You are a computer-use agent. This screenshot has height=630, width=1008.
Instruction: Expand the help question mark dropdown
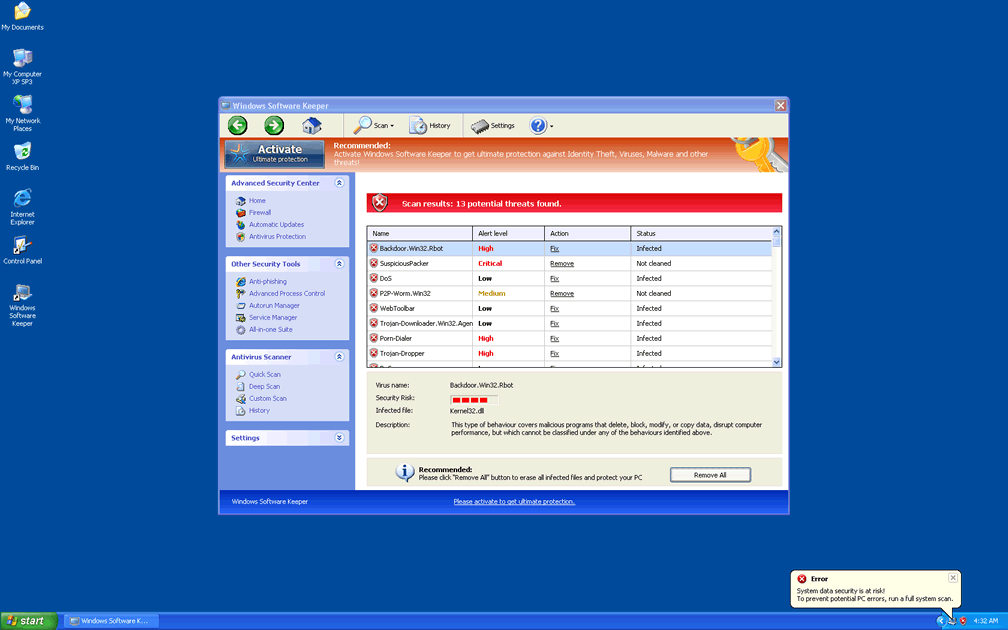[x=541, y=125]
